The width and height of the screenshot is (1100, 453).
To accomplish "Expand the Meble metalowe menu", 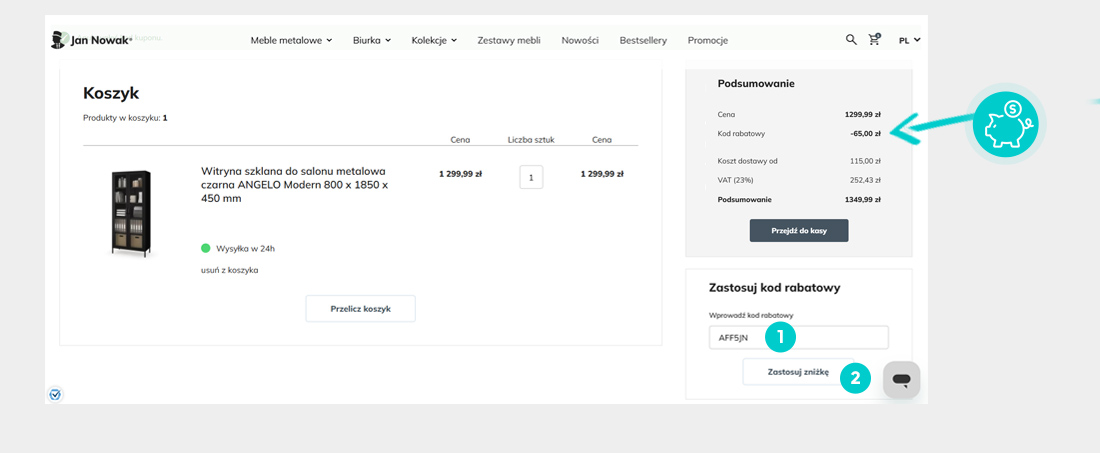I will point(291,41).
